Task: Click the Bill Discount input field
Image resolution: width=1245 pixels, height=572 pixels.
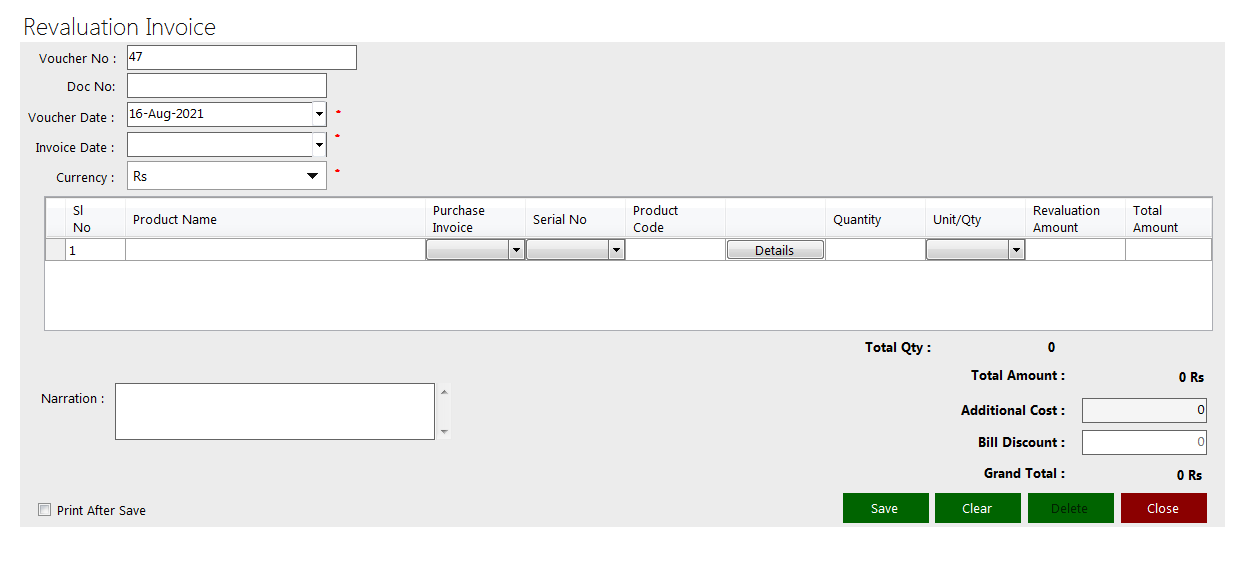Action: tap(1143, 442)
